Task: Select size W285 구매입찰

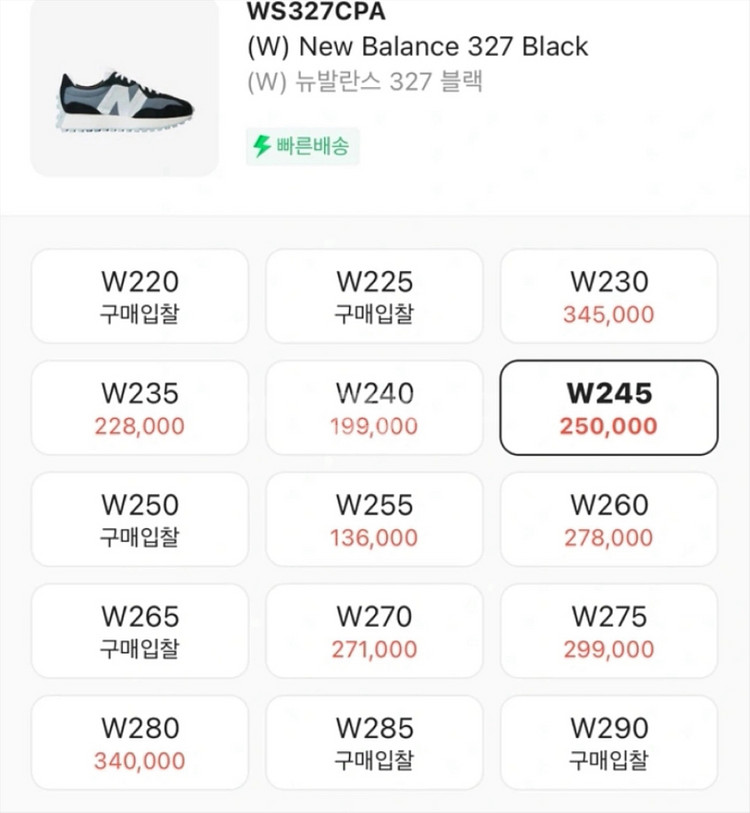Action: click(374, 743)
